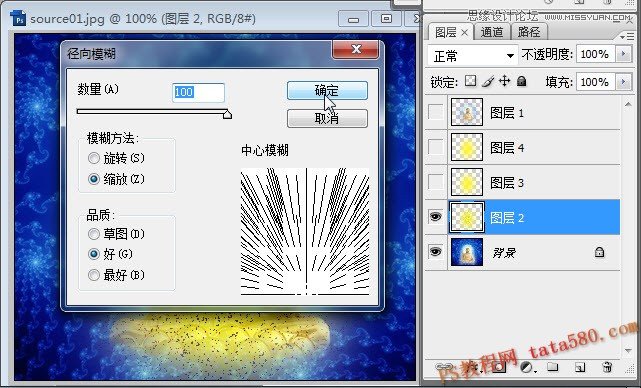Open the layers panel flyout menu

627,37
